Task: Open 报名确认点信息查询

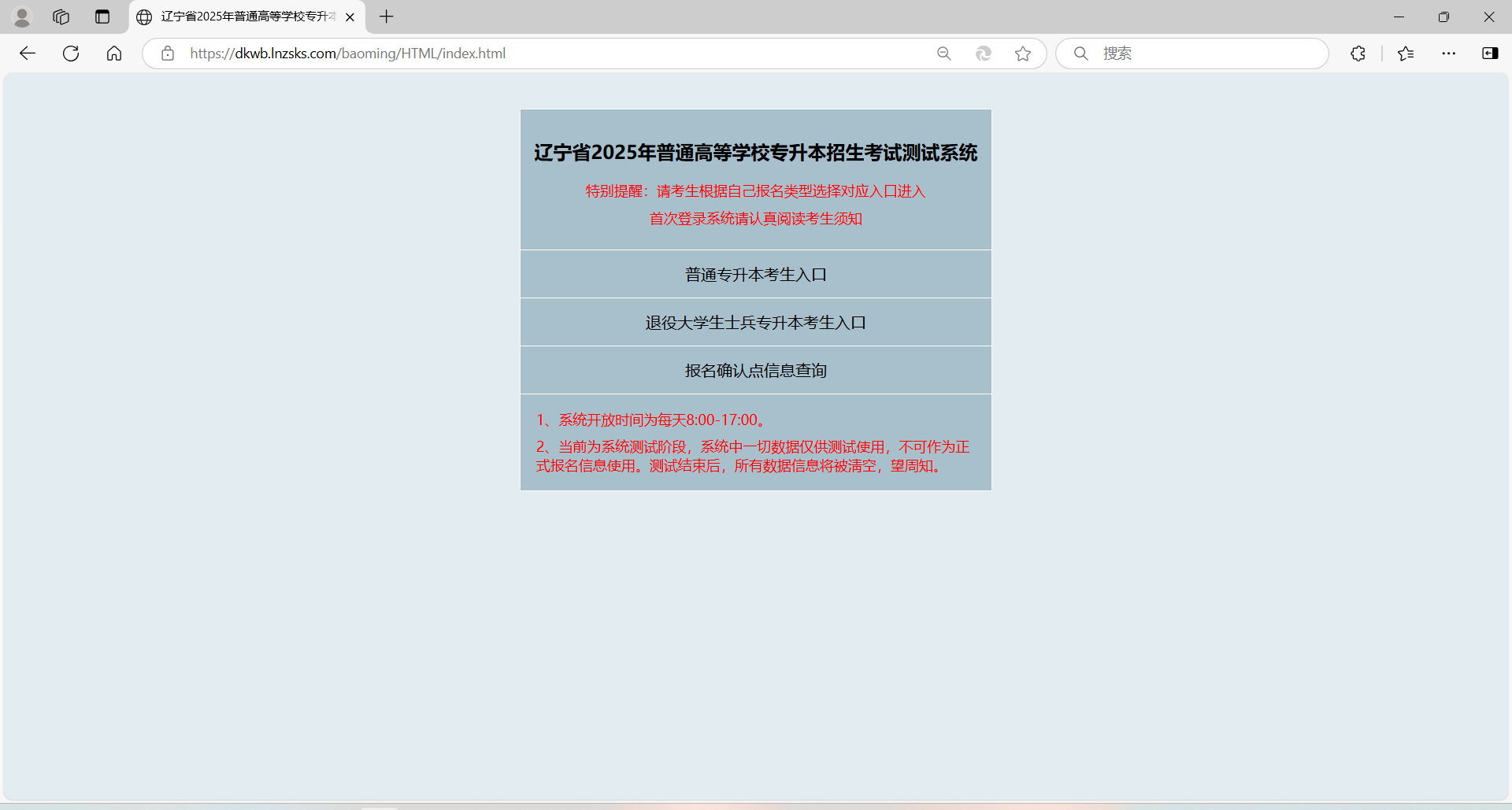Action: [x=755, y=370]
